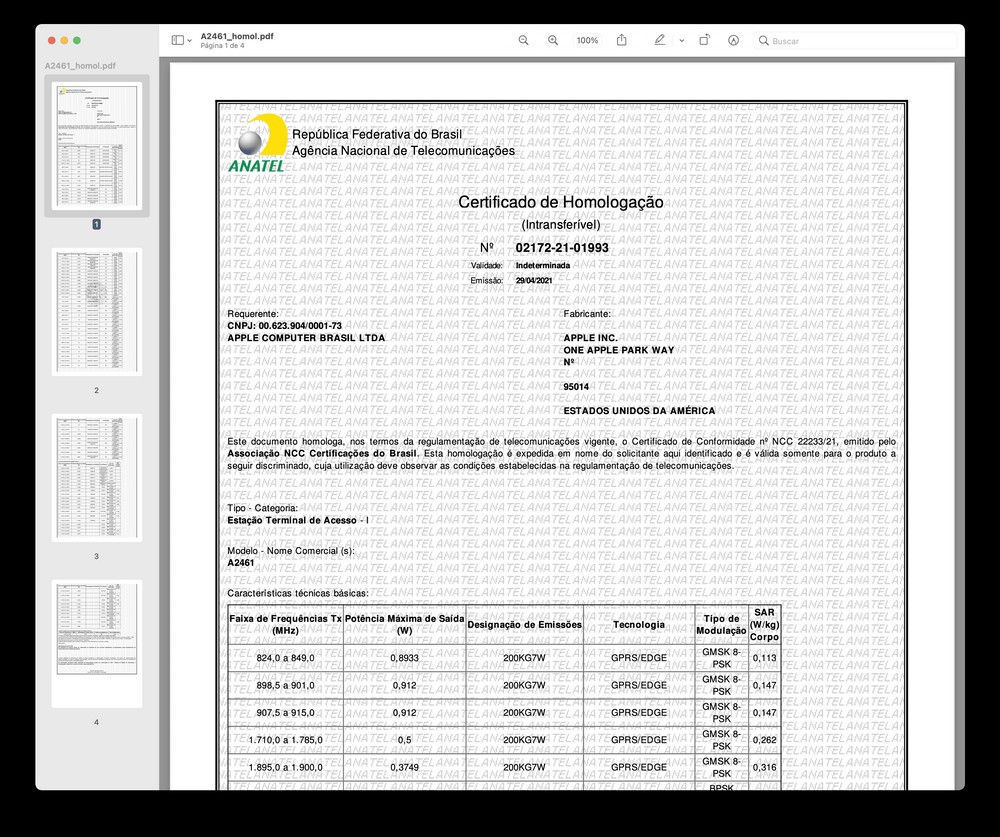Image resolution: width=1000 pixels, height=837 pixels.
Task: Click the postal code 95014
Action: click(x=576, y=387)
